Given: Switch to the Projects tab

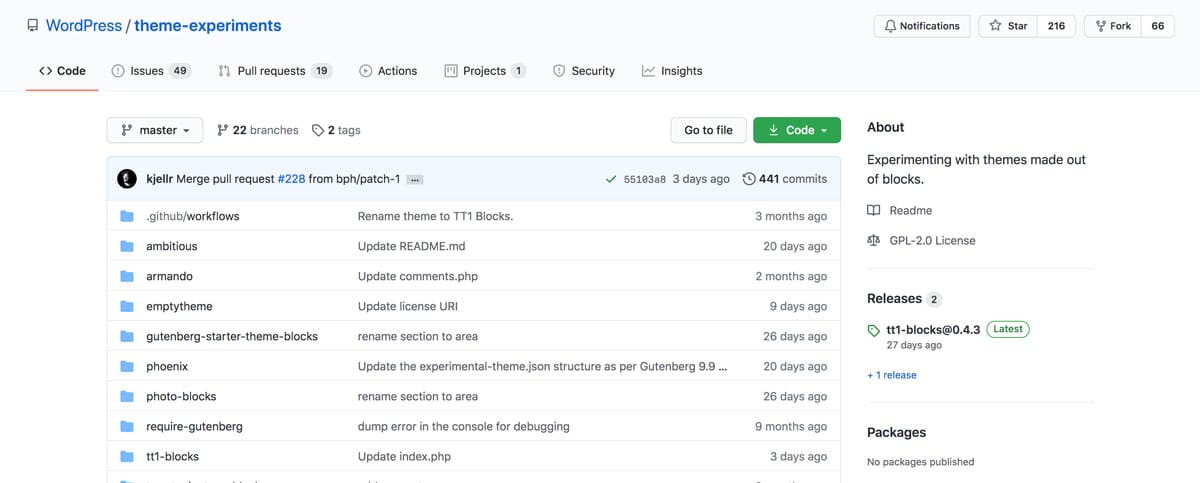Looking at the screenshot, I should click(x=485, y=71).
